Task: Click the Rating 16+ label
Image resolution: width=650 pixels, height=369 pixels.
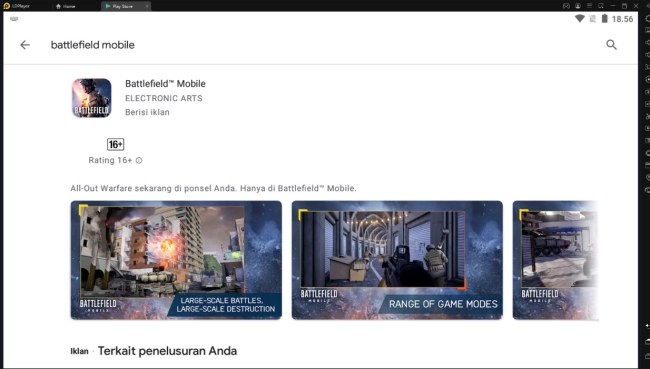Action: (110, 160)
